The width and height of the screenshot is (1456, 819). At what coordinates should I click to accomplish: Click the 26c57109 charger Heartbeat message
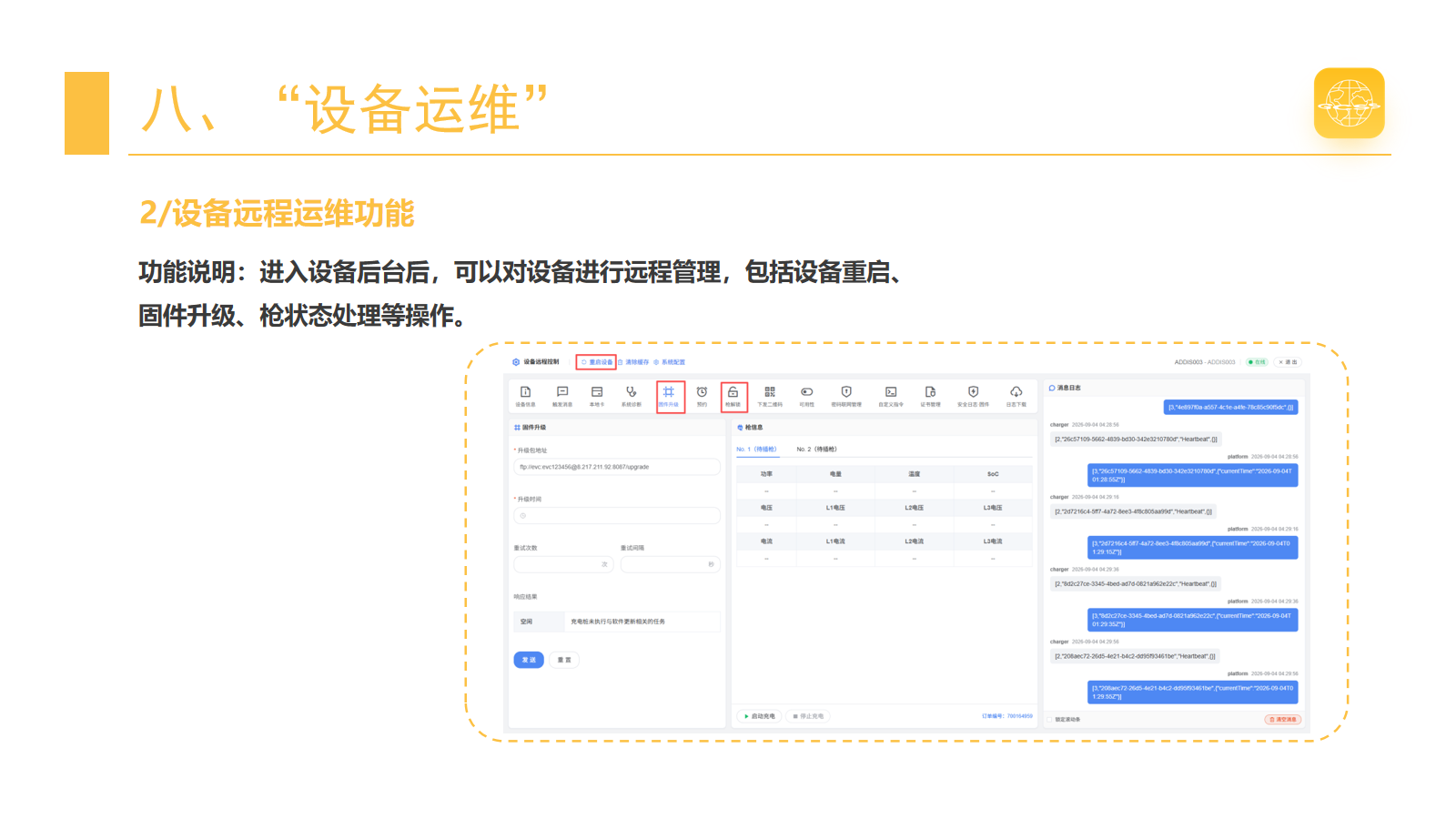tap(1136, 440)
